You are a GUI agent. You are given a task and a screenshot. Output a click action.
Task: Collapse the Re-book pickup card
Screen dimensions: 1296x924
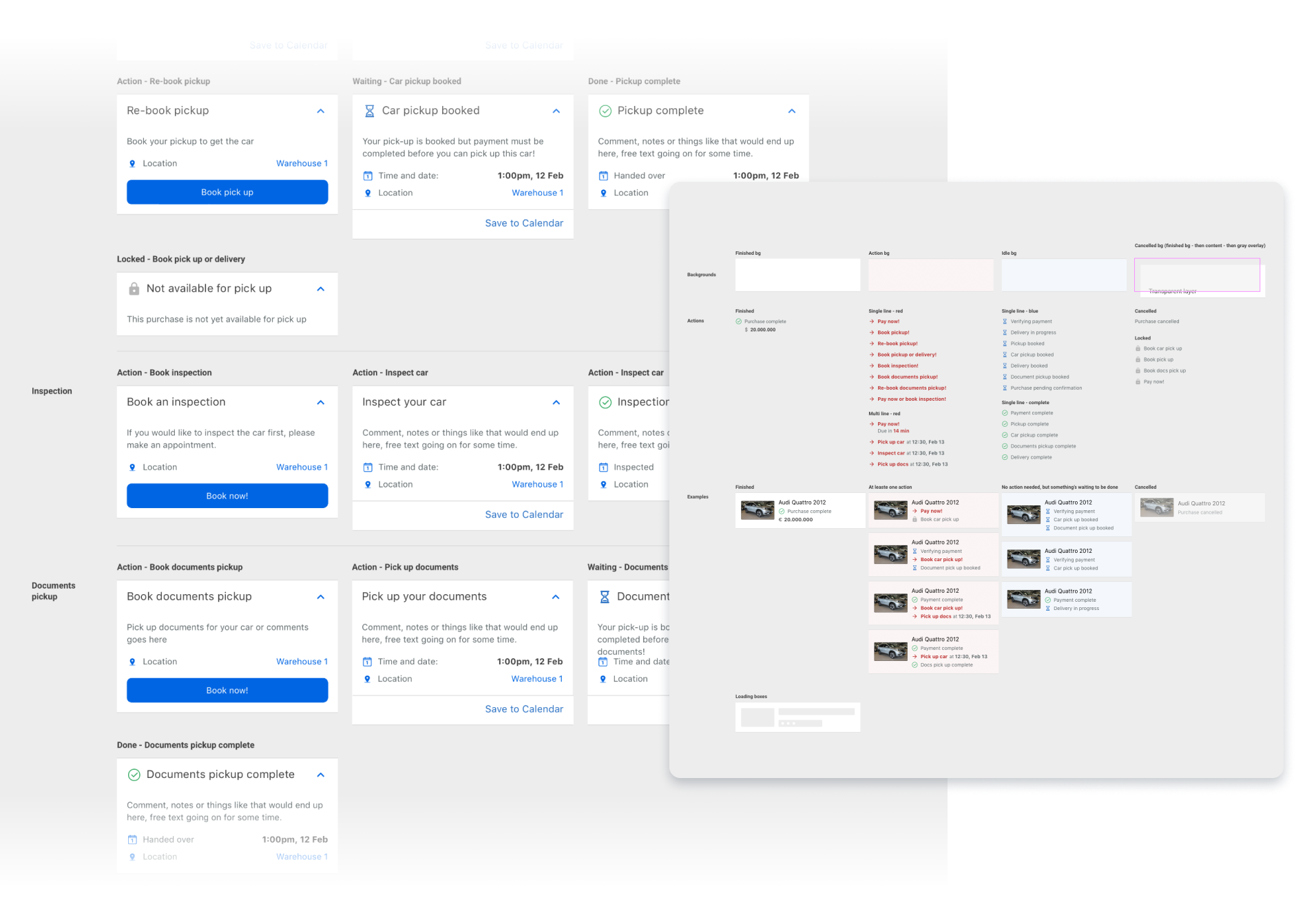321,111
